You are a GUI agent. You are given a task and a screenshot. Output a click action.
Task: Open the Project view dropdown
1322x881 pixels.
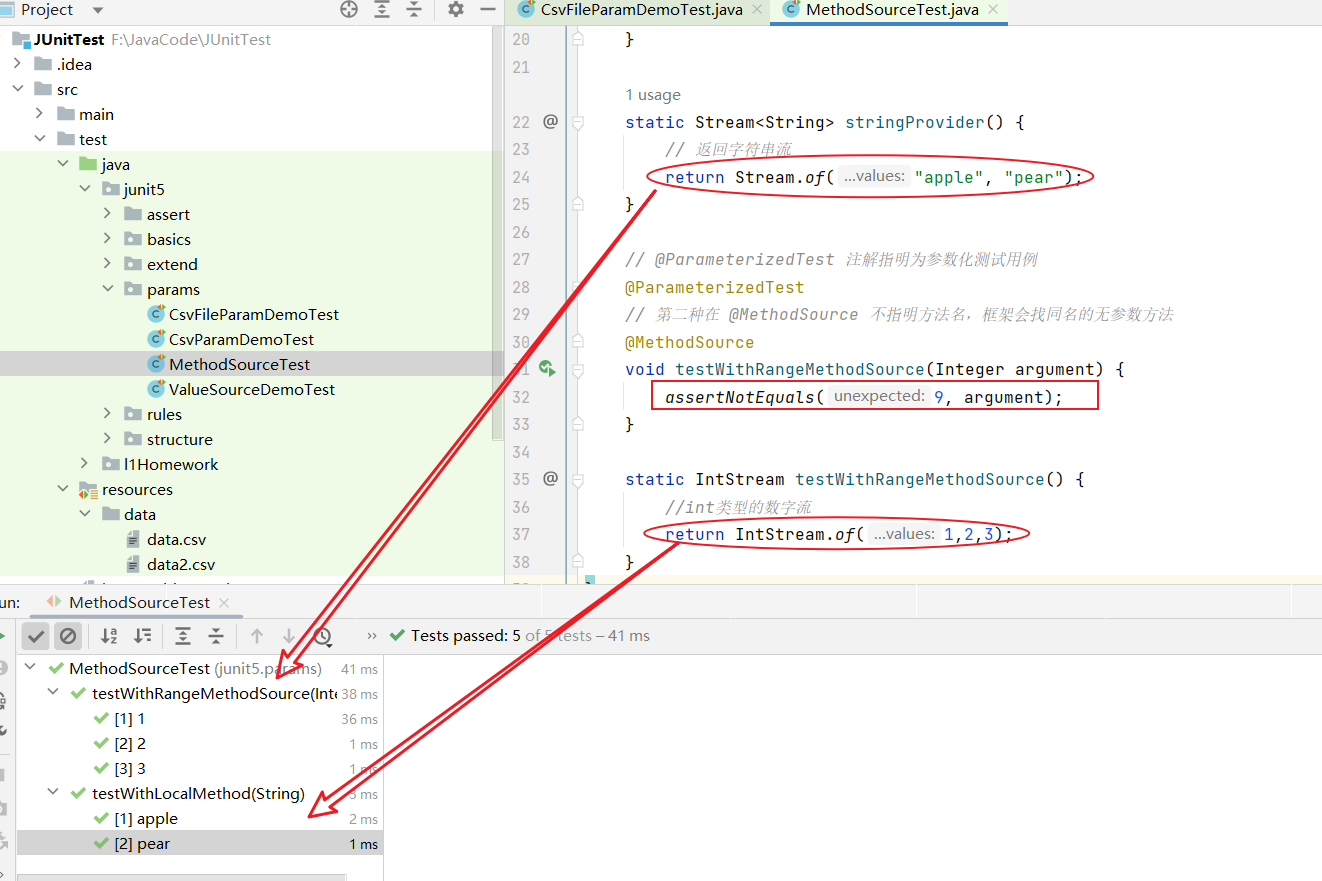click(x=97, y=10)
